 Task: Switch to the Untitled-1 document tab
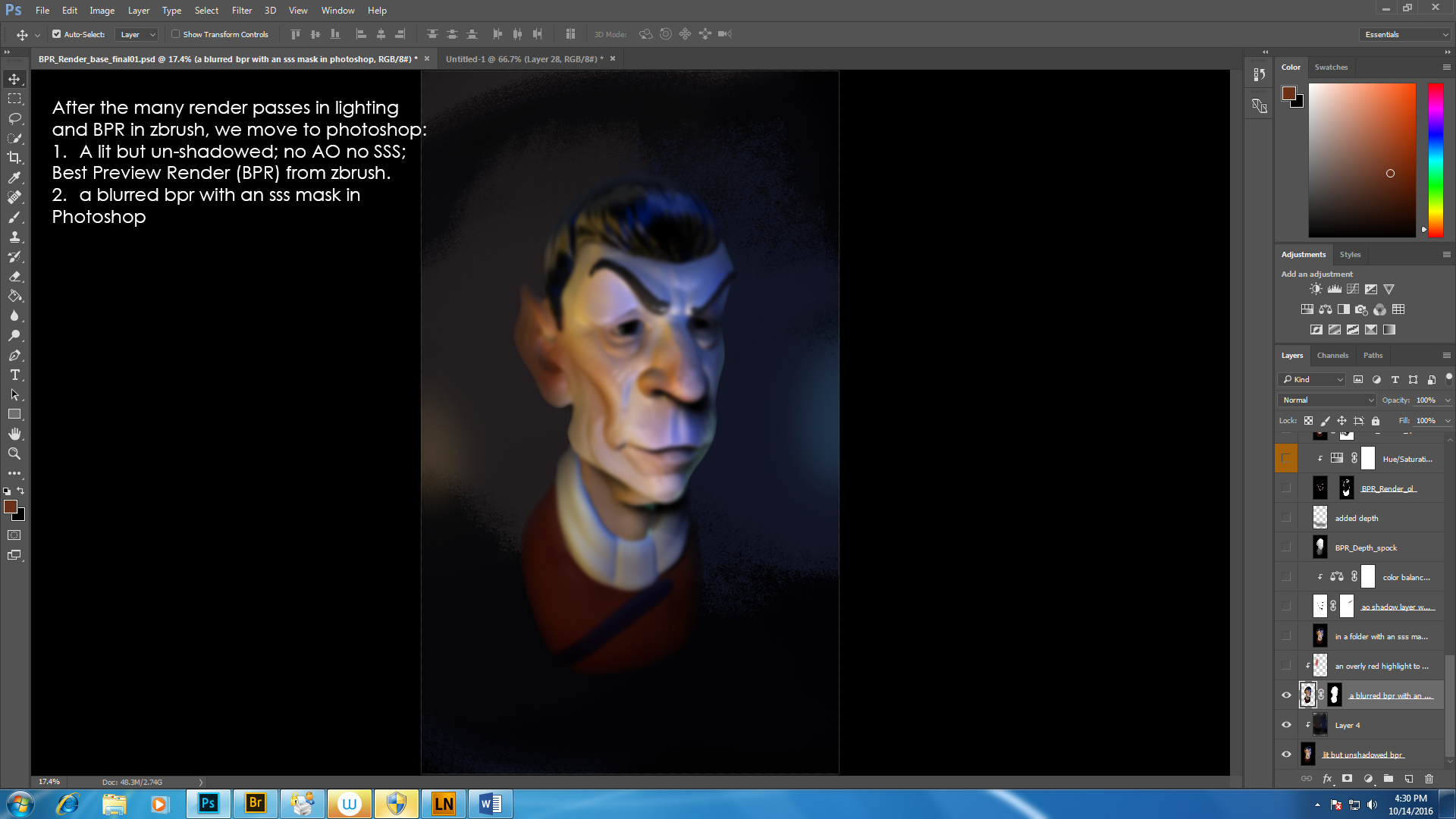pos(524,58)
